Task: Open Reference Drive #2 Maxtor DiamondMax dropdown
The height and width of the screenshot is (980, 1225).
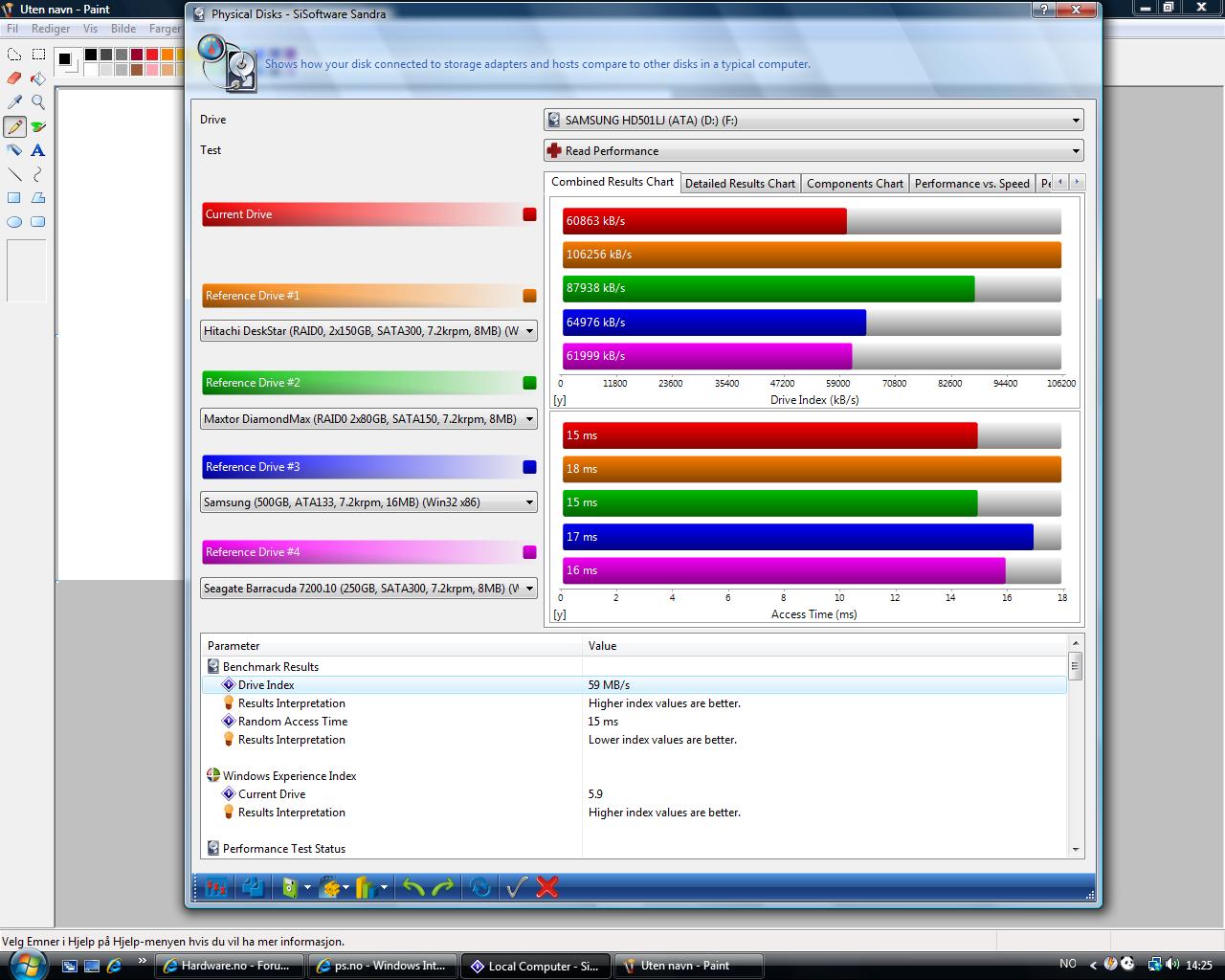Action: click(x=368, y=419)
